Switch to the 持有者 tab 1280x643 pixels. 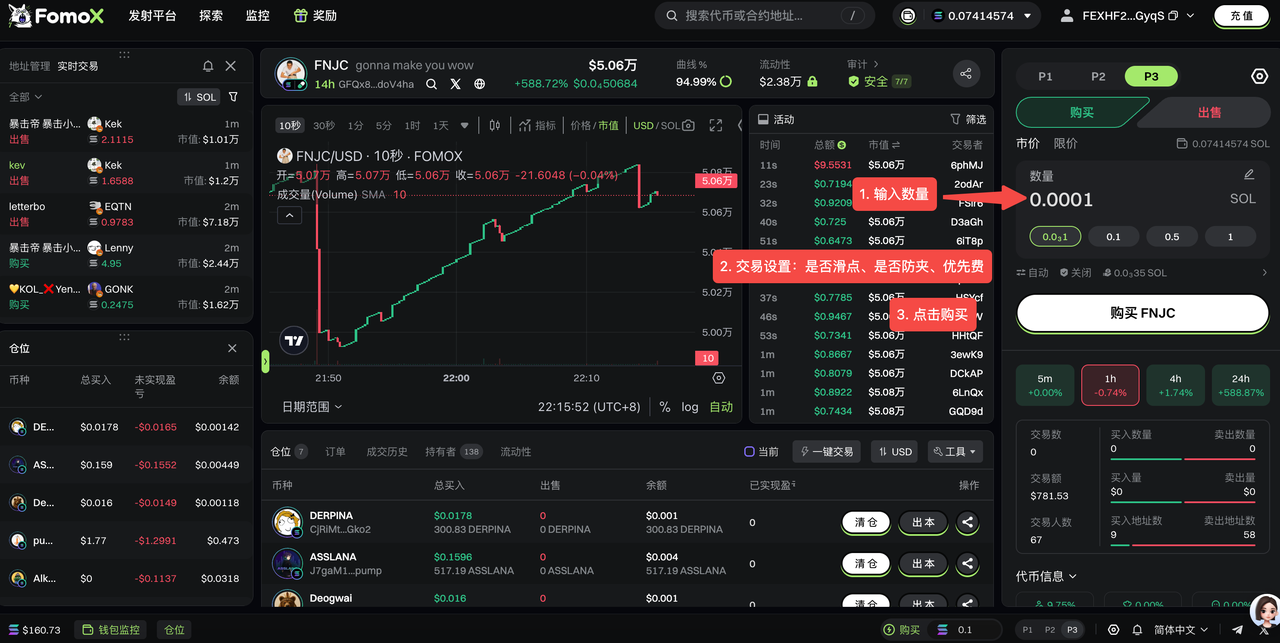(x=440, y=452)
